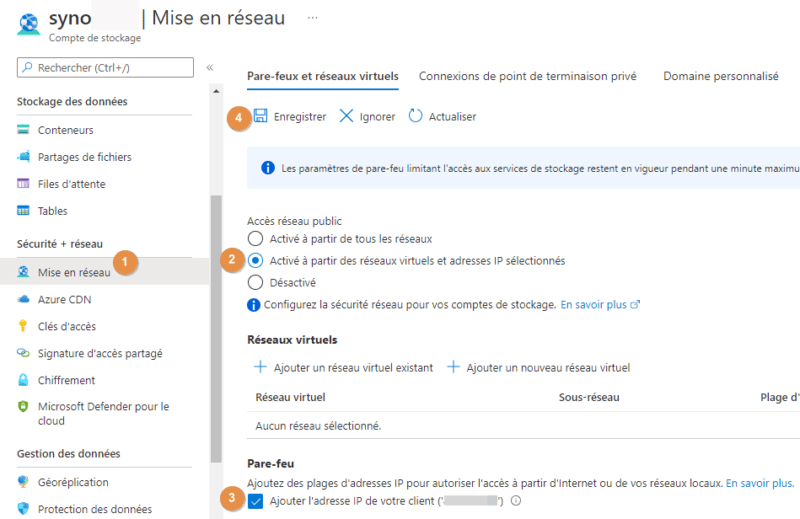Click the Signature d'accès partagé link icon
Image resolution: width=800 pixels, height=519 pixels.
23,353
